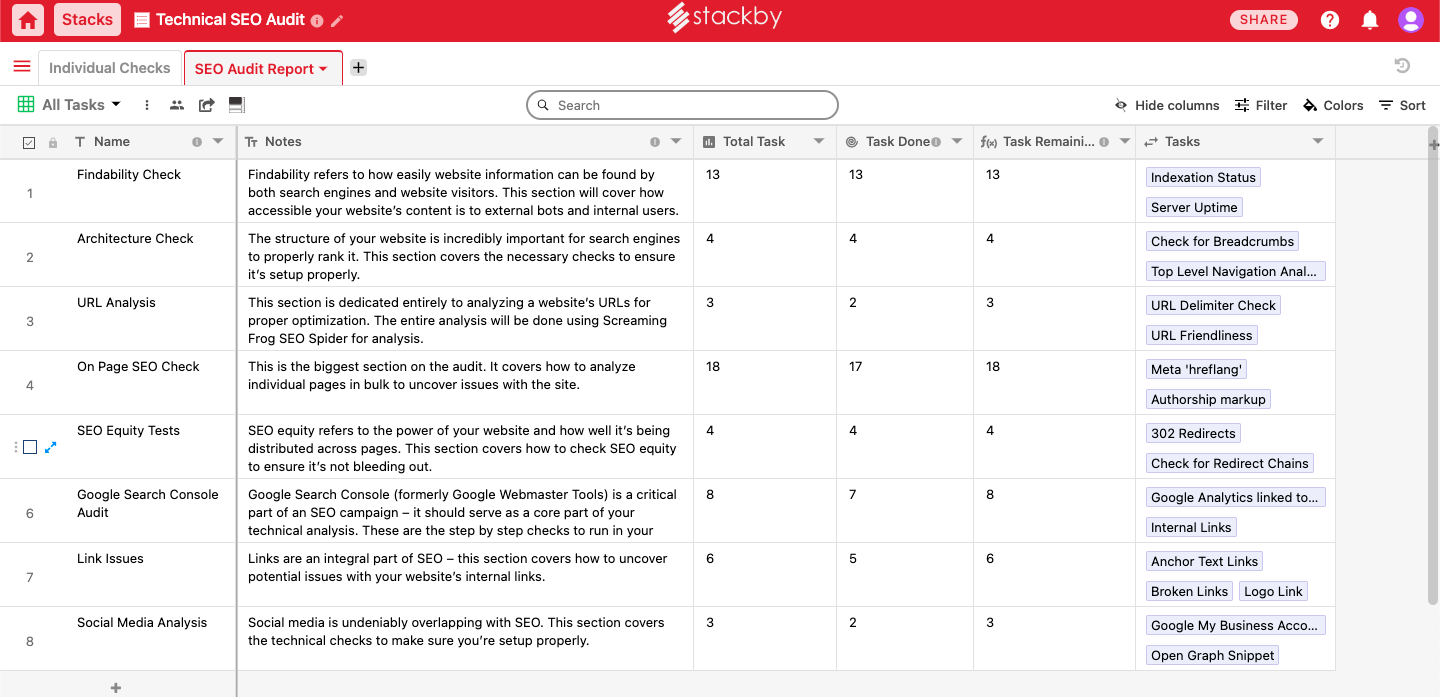
Task: Check the SEO Equity Tests row checkbox
Action: point(30,447)
